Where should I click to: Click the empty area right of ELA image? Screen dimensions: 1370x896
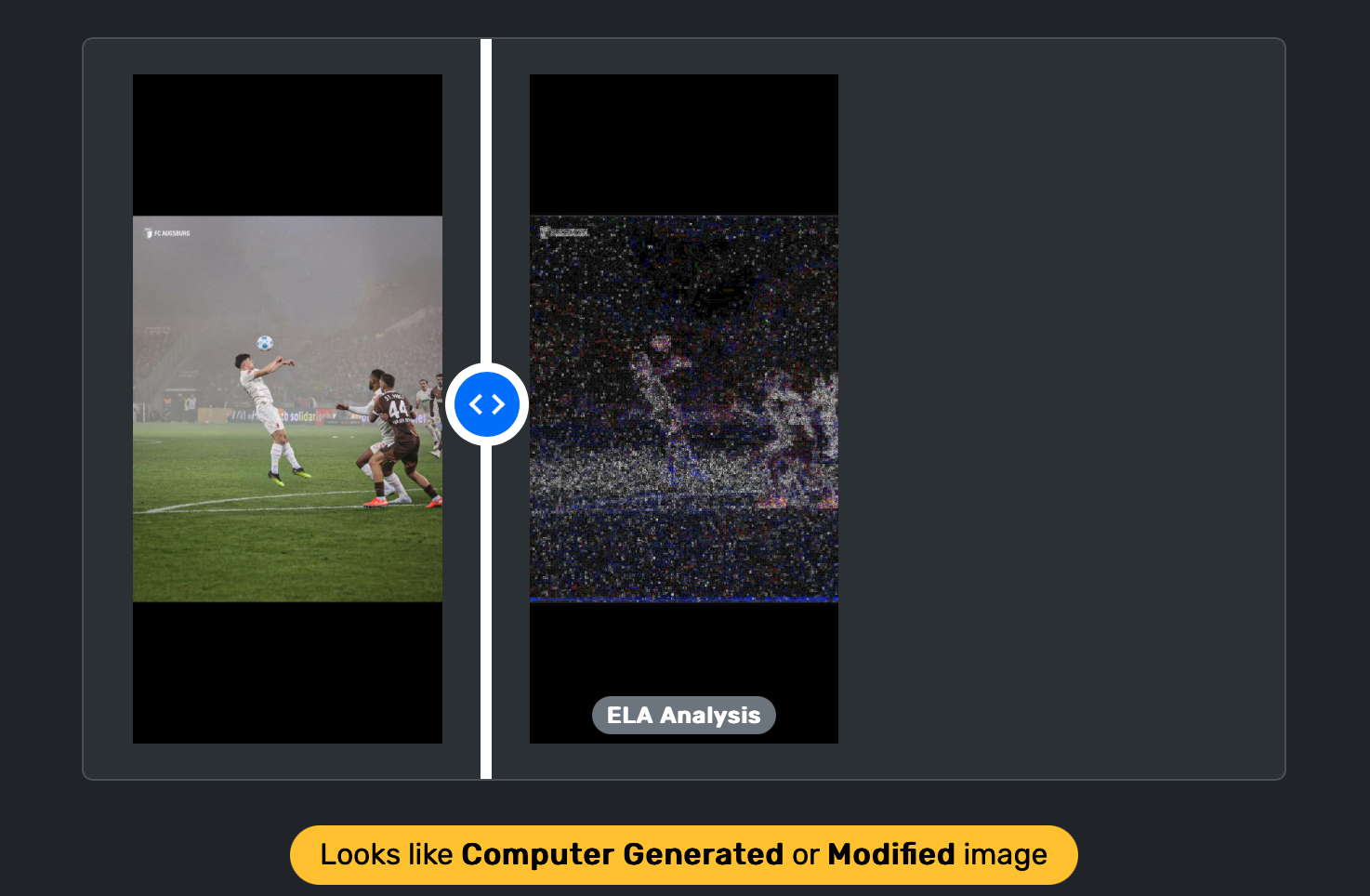(x=1060, y=409)
